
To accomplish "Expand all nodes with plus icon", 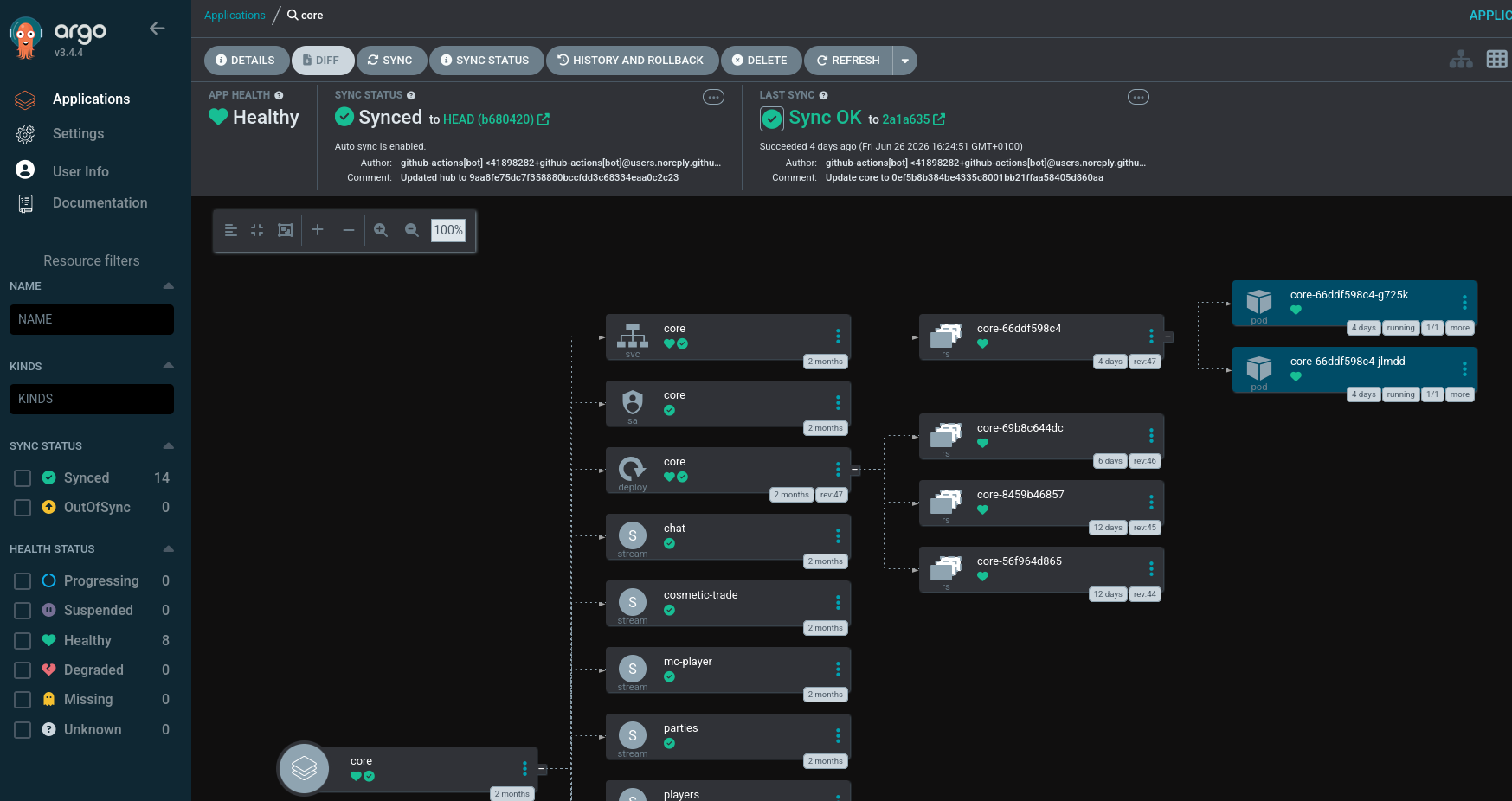I will pos(318,230).
